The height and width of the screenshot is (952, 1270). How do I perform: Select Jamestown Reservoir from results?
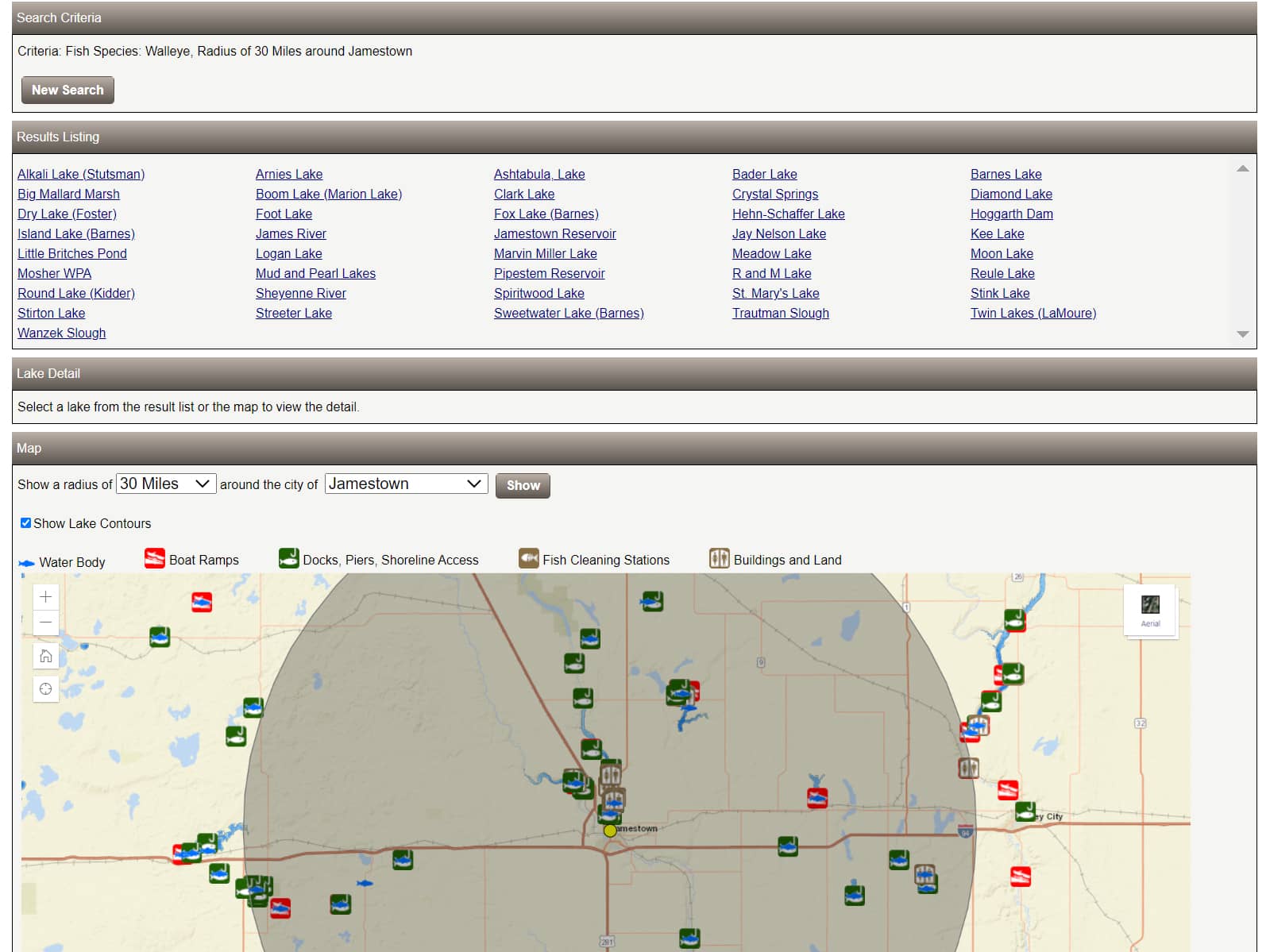pos(554,233)
